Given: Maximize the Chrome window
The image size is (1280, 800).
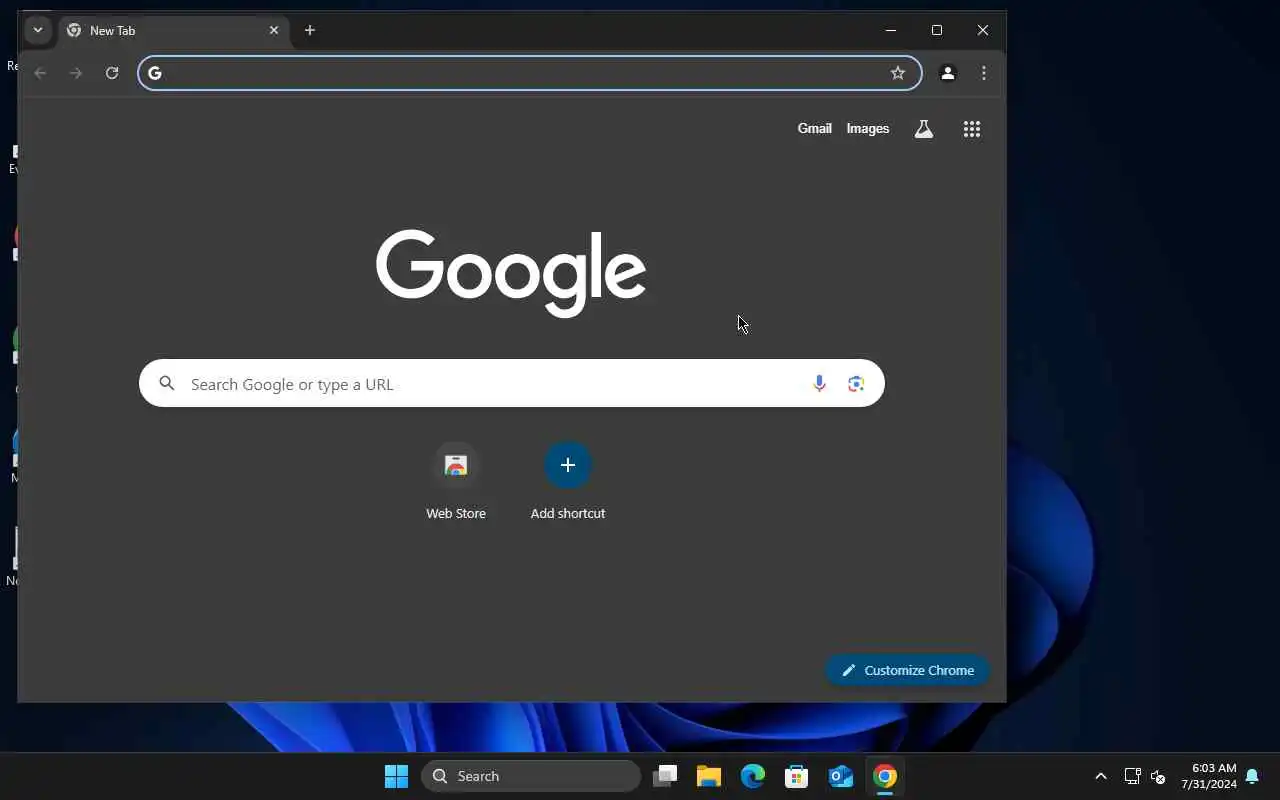Looking at the screenshot, I should pyautogui.click(x=937, y=31).
